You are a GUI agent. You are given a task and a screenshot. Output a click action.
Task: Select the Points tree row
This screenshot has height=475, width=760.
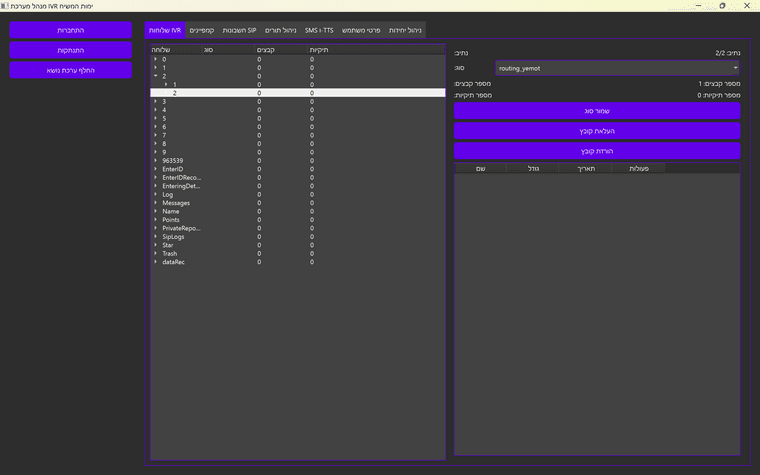pos(298,220)
